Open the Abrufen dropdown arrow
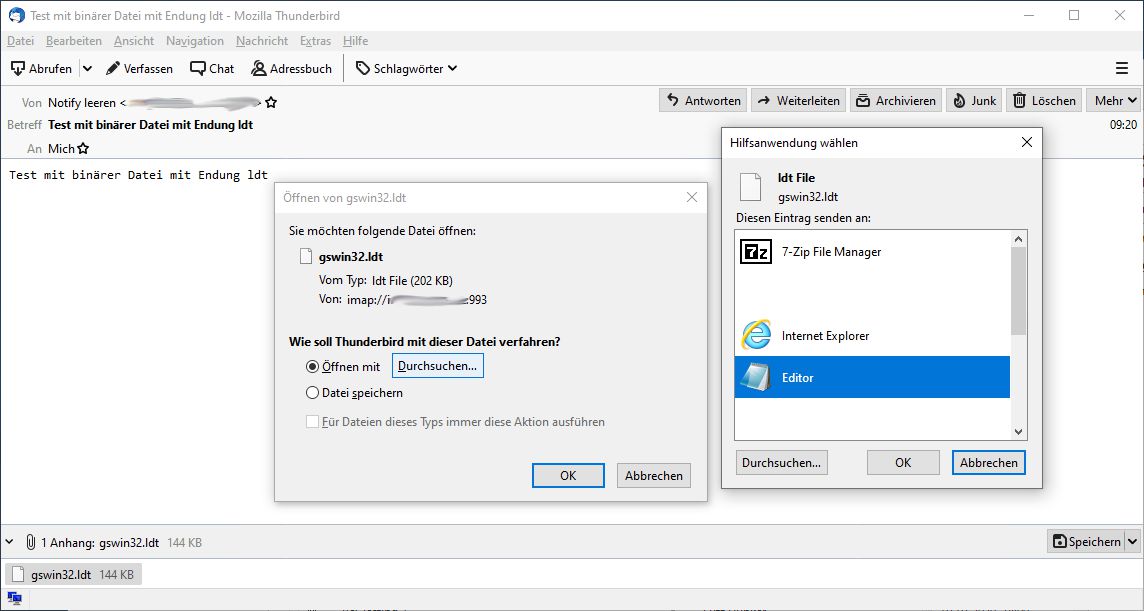 (x=87, y=69)
